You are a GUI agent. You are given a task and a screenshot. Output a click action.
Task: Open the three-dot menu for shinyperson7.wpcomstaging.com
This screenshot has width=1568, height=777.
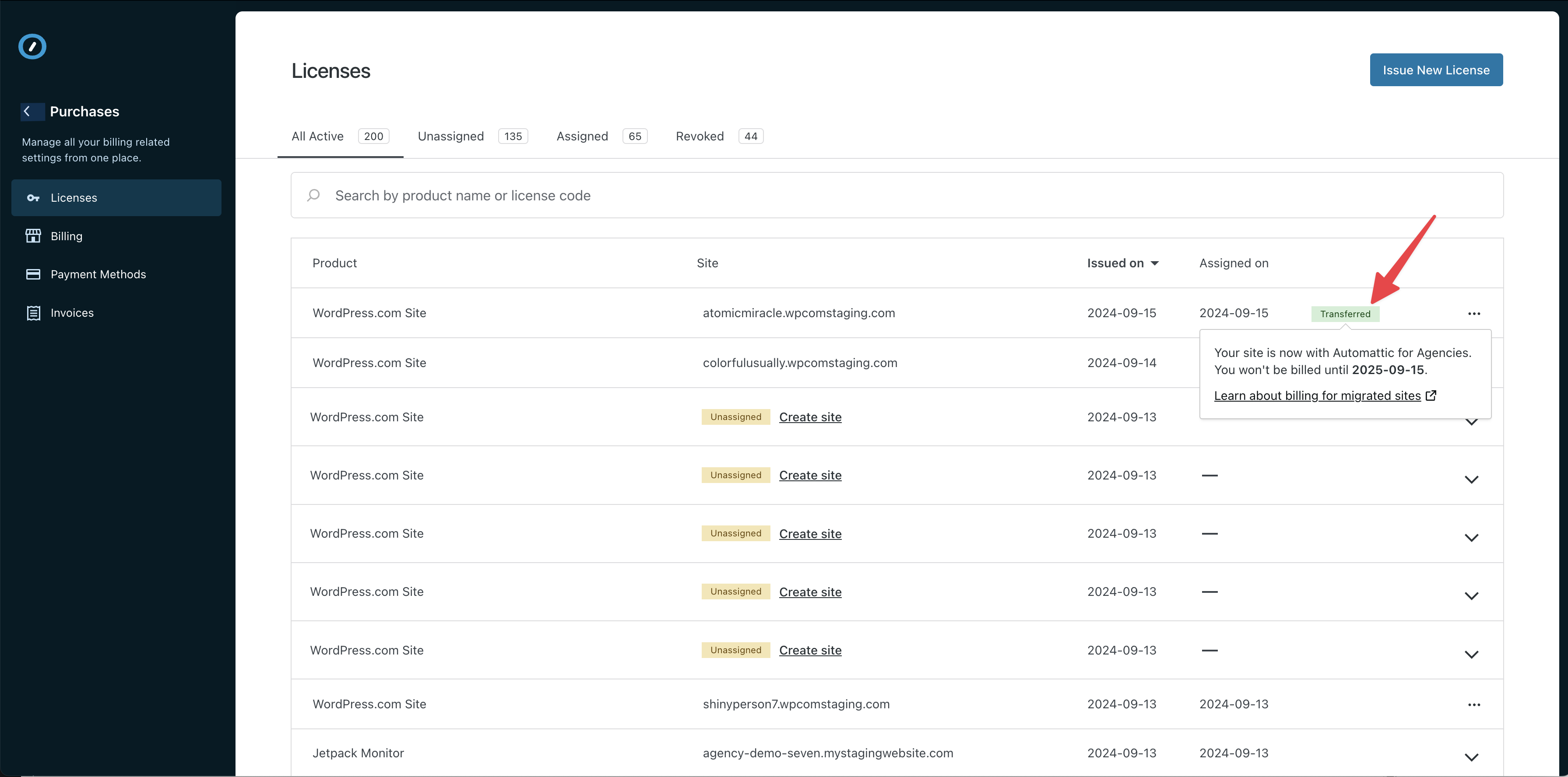pyautogui.click(x=1473, y=704)
